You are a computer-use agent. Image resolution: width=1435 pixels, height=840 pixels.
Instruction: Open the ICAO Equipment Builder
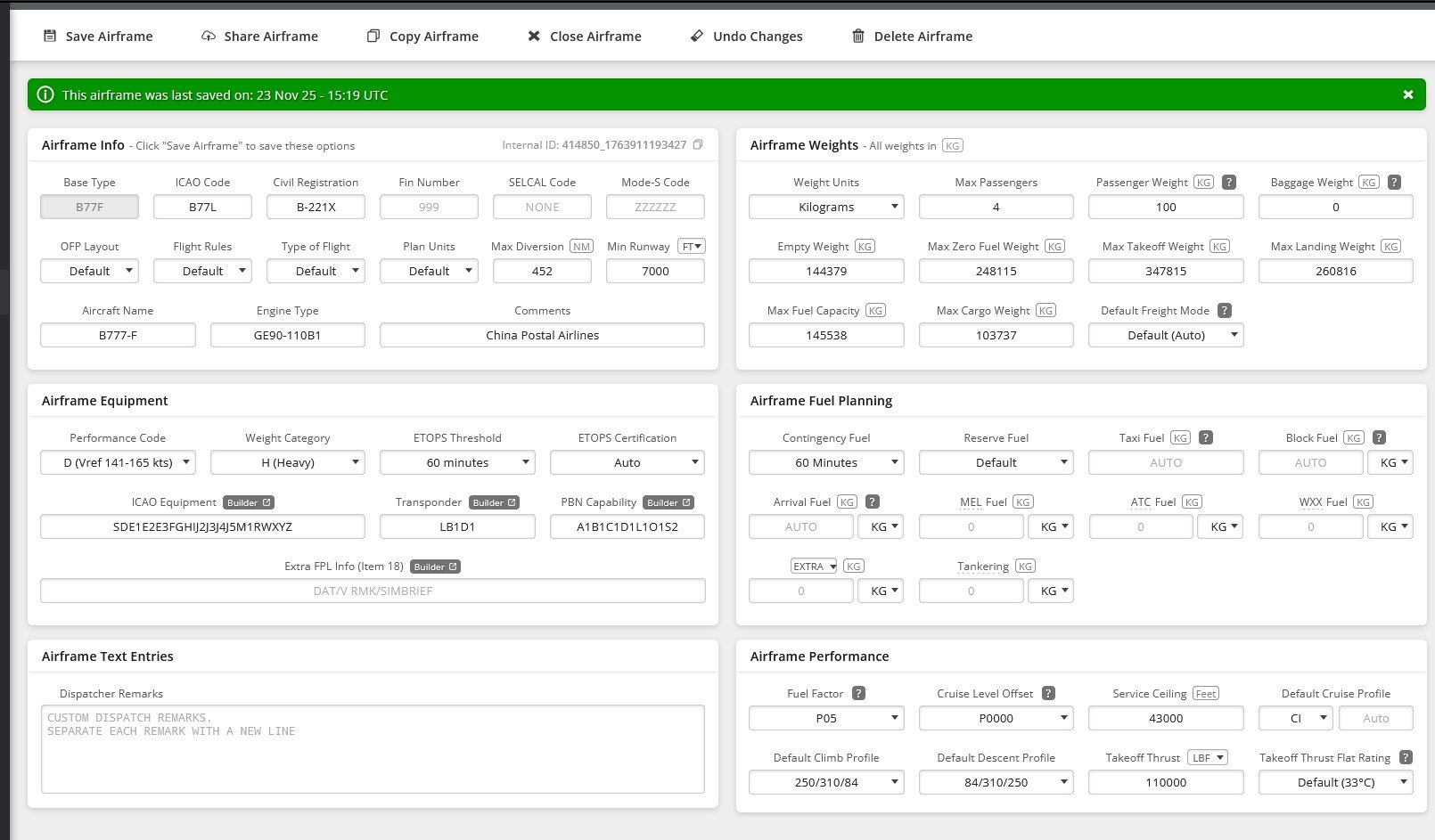[249, 502]
